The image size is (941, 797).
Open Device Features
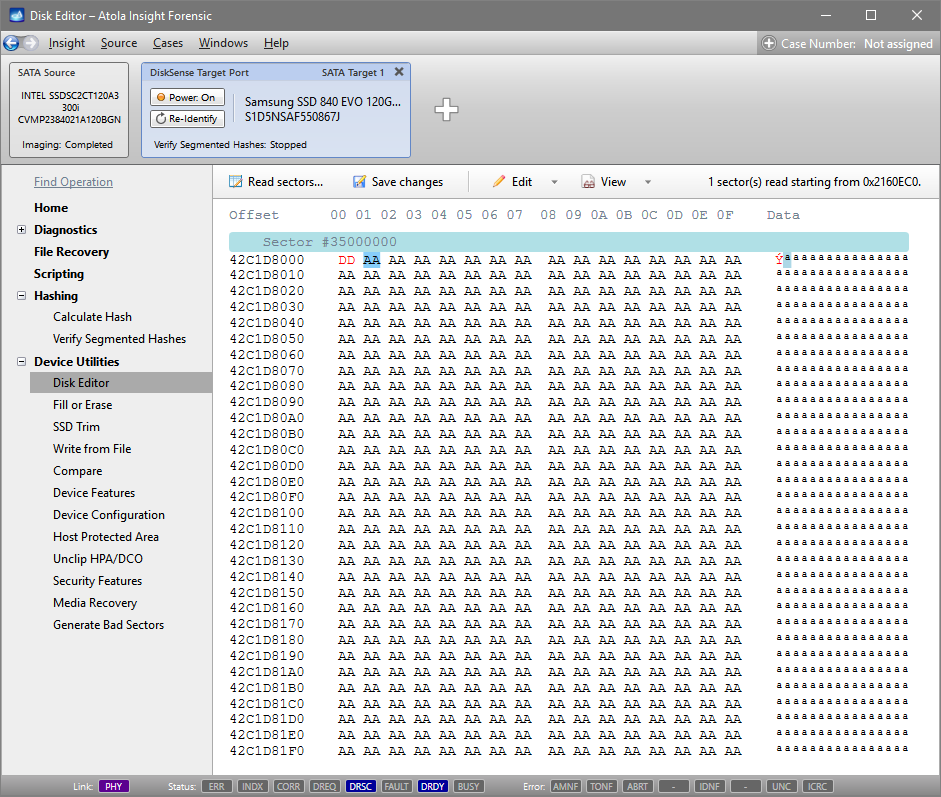click(x=94, y=493)
